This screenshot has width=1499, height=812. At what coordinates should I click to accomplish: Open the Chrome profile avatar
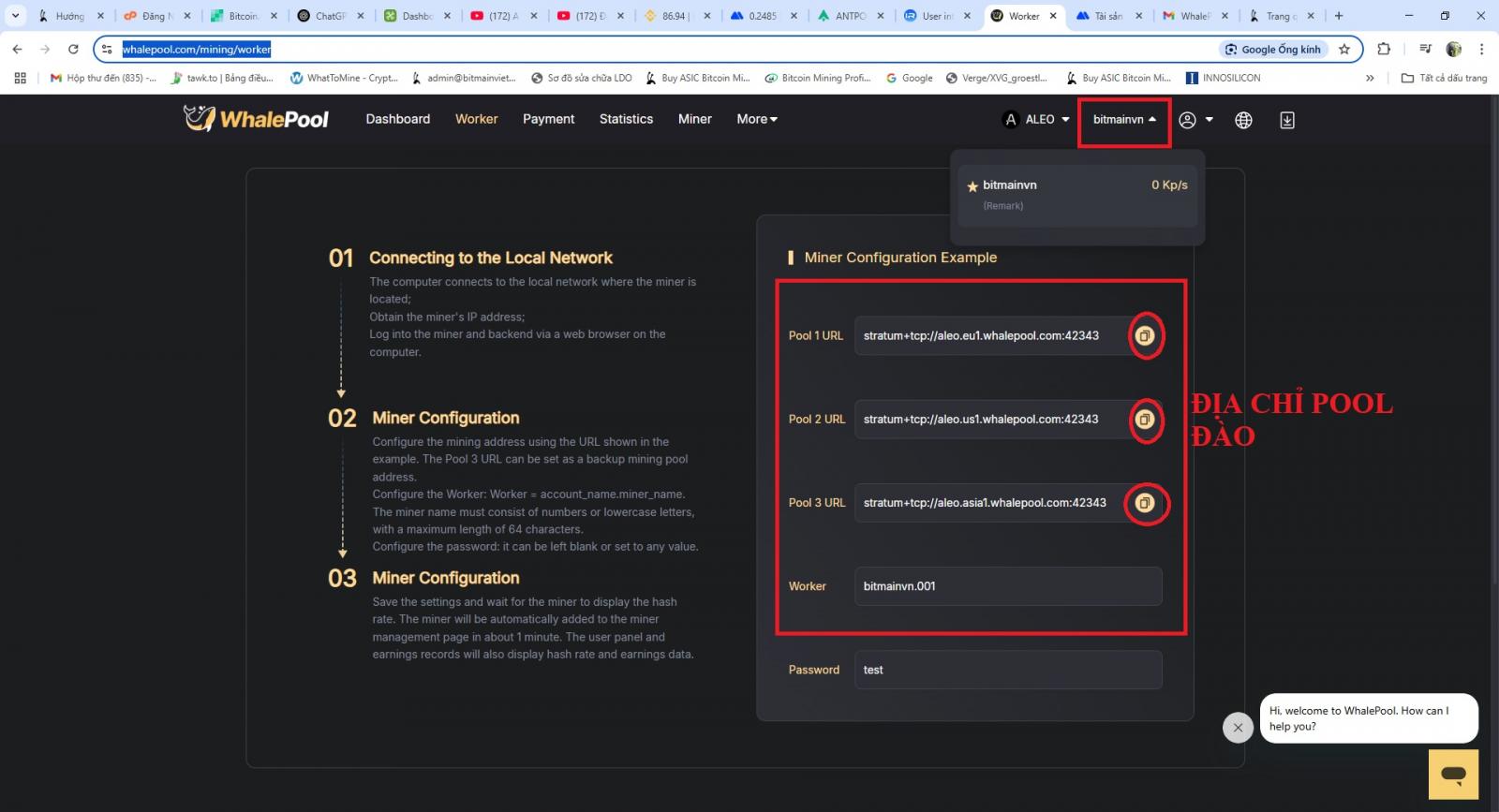(x=1454, y=49)
